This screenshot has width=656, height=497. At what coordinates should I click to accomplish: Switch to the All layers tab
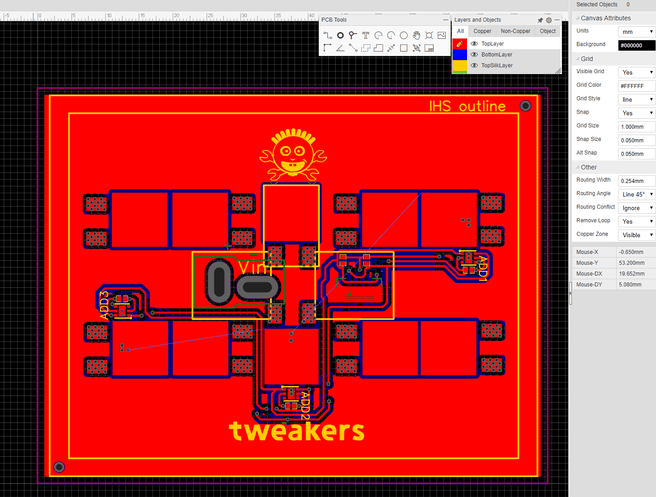click(x=460, y=31)
